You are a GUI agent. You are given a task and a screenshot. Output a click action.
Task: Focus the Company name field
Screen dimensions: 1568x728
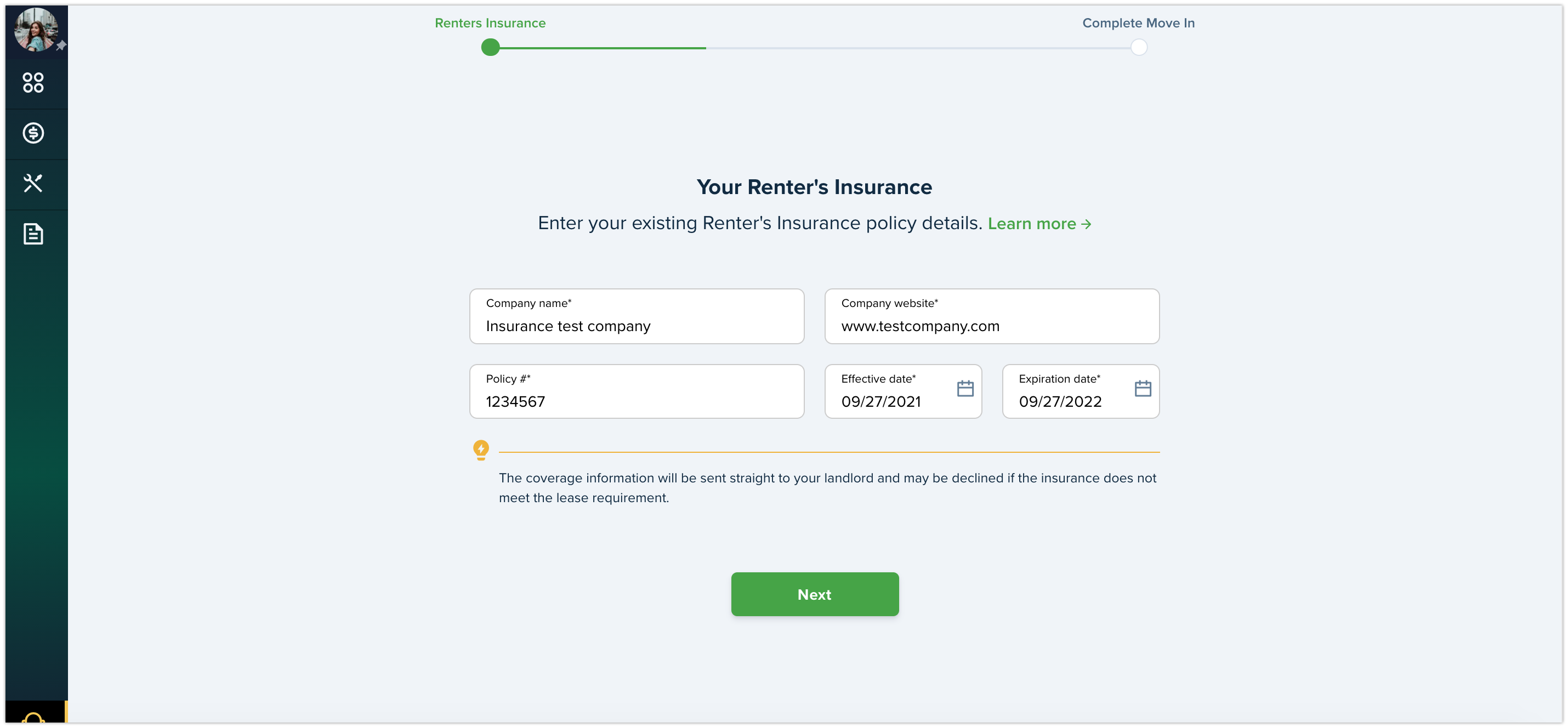coord(637,316)
